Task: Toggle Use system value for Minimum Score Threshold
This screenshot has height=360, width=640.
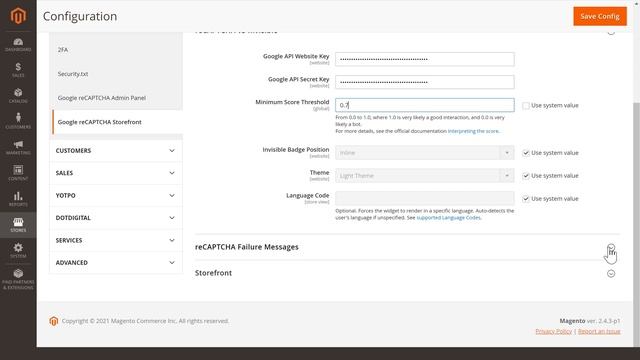Action: click(x=526, y=105)
